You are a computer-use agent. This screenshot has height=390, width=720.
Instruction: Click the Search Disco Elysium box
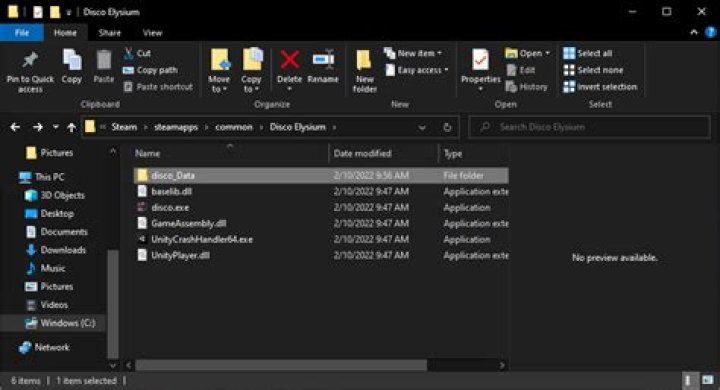click(589, 127)
